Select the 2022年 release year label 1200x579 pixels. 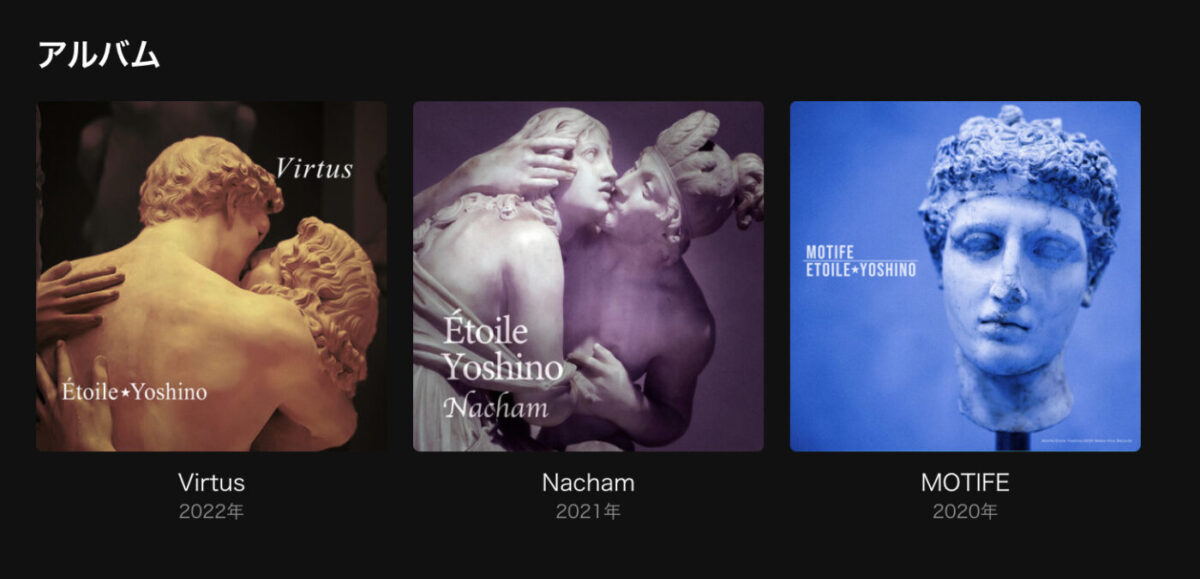pyautogui.click(x=211, y=512)
